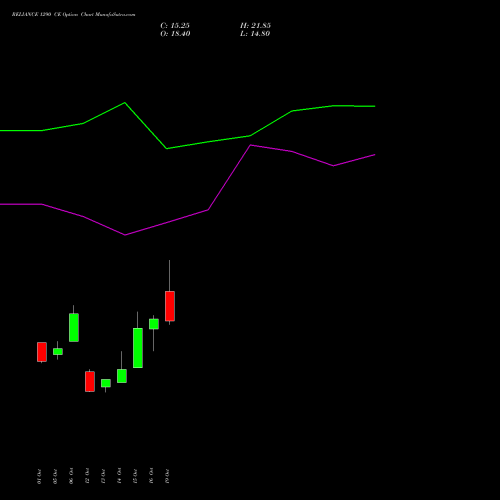Viewport: 500px width, 500px height.
Task: Select the 19 Oct date label
Action: coord(167,476)
